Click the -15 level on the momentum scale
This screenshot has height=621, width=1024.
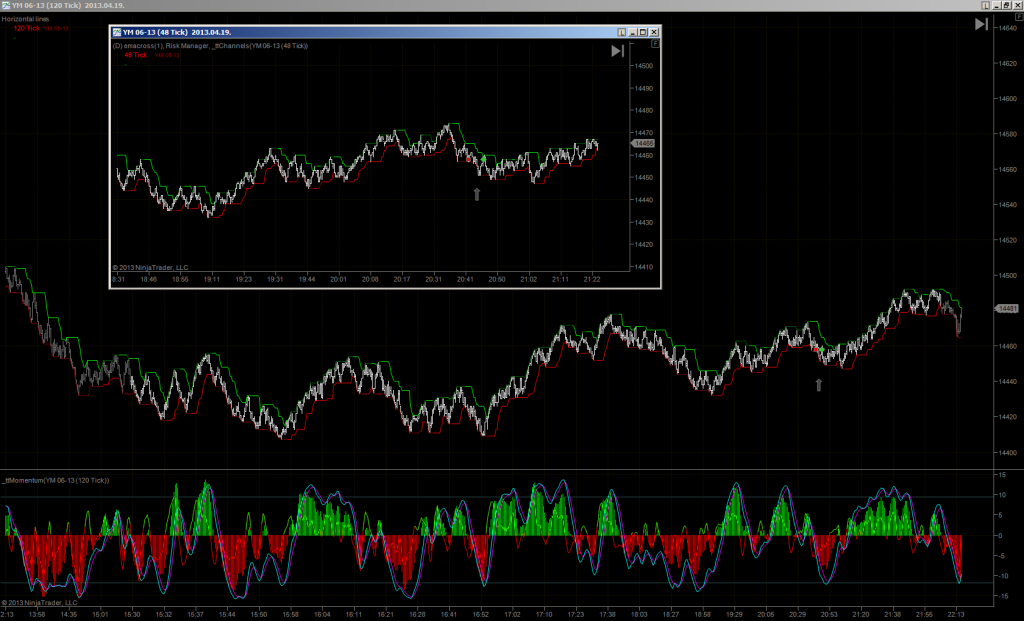tap(1001, 596)
